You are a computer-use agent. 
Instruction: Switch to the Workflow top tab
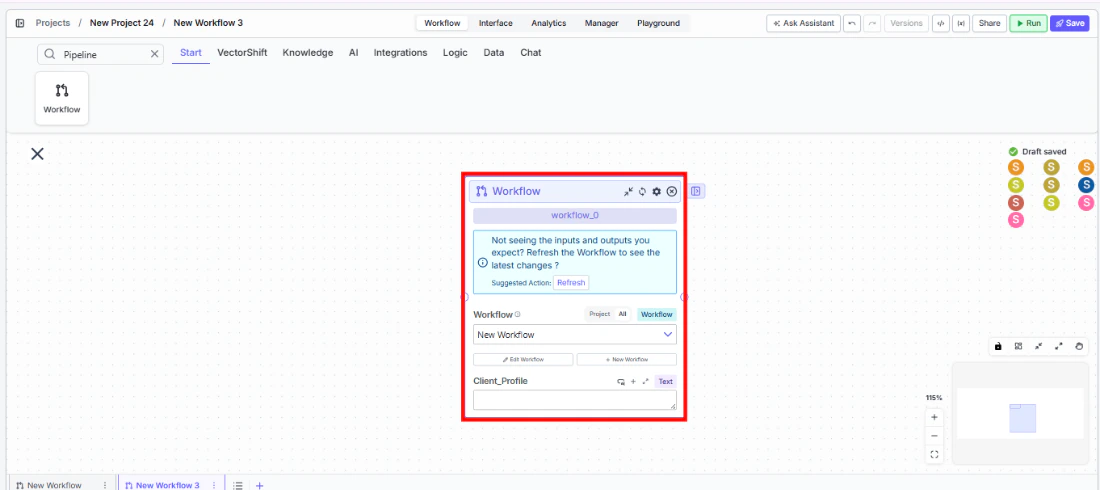pos(442,23)
